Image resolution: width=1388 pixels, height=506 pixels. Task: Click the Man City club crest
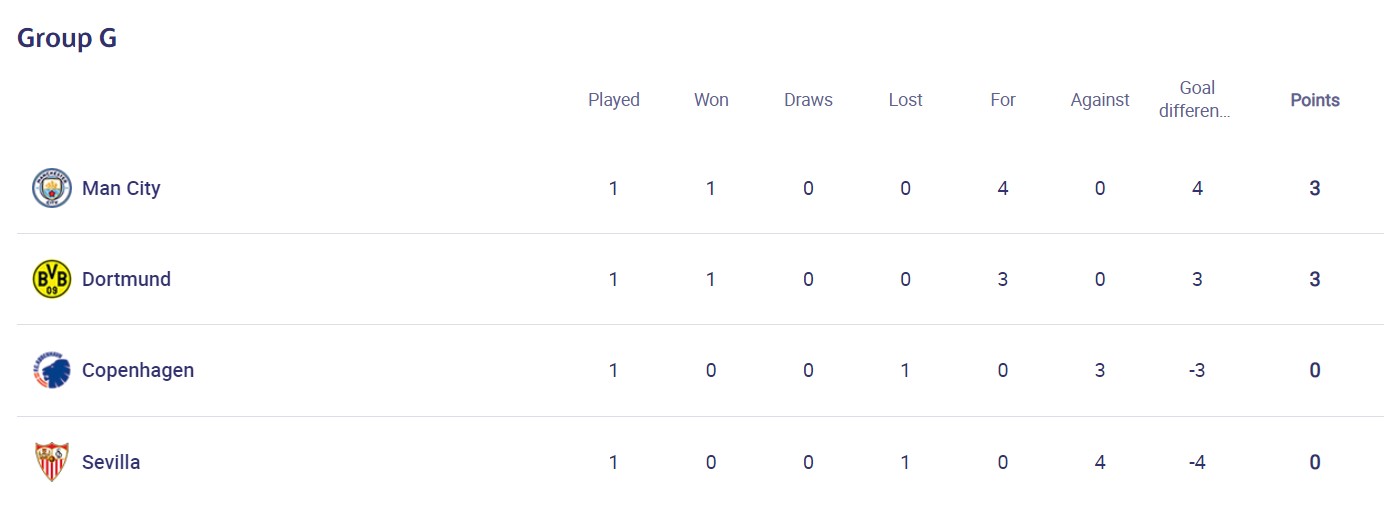click(51, 188)
